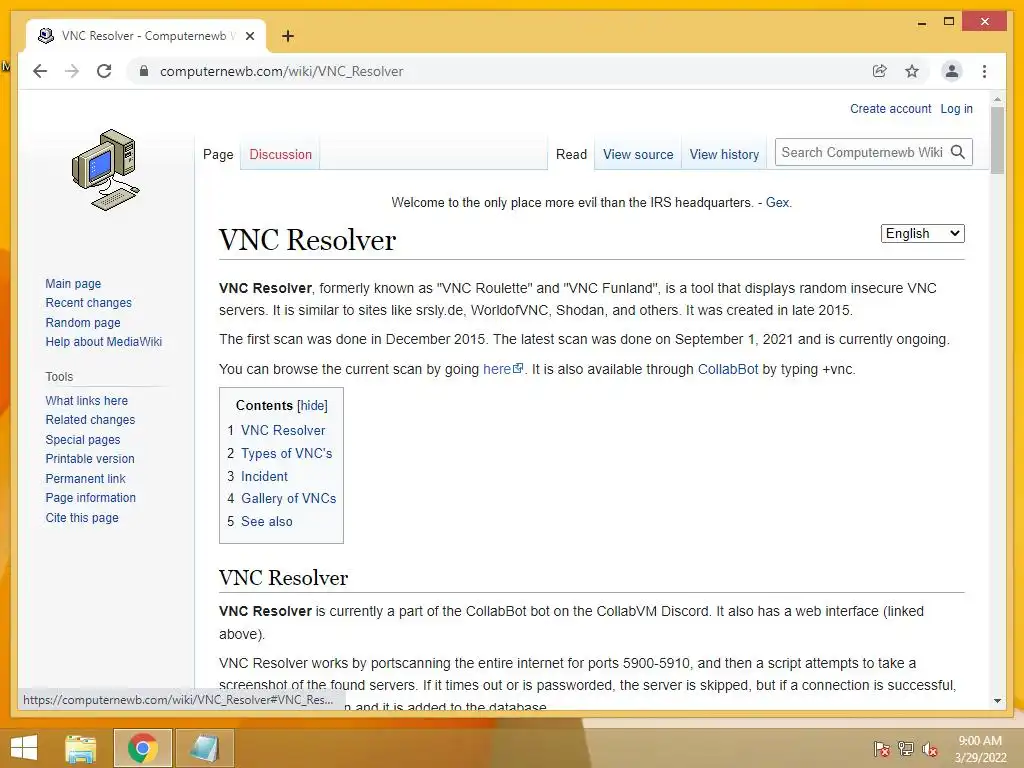Open the Gex link in the tagline
The height and width of the screenshot is (768, 1024).
pyautogui.click(x=777, y=202)
